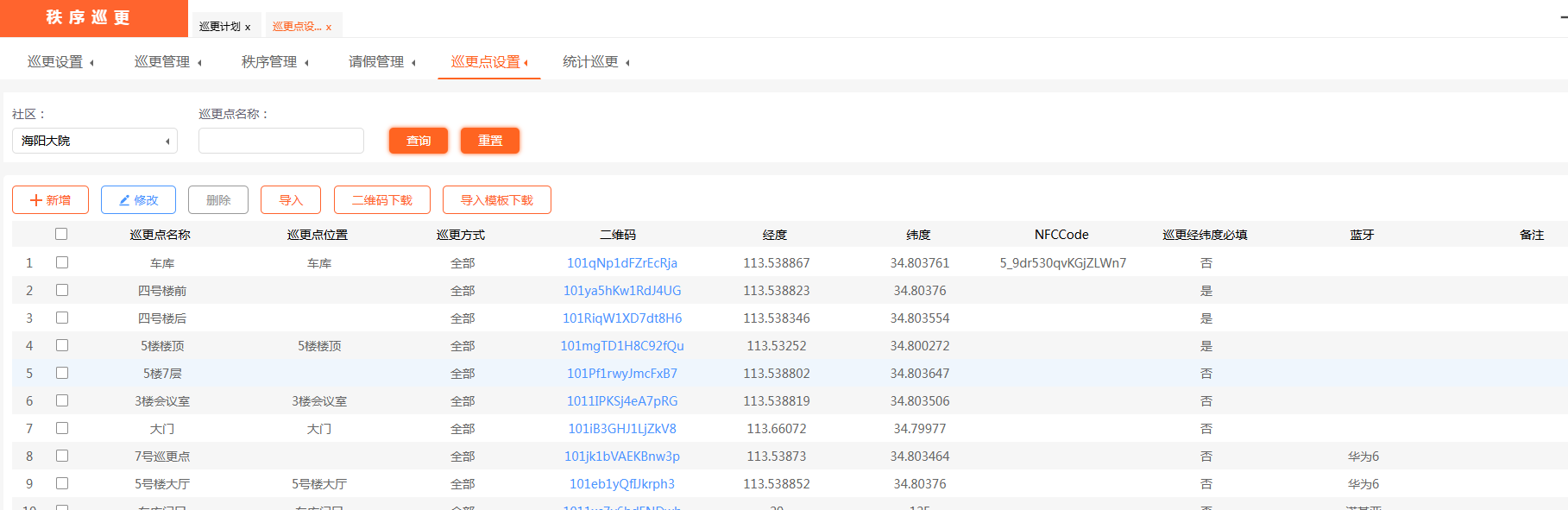Expand the 巡更管理 menu
Screen dimensions: 1568x510
(167, 62)
